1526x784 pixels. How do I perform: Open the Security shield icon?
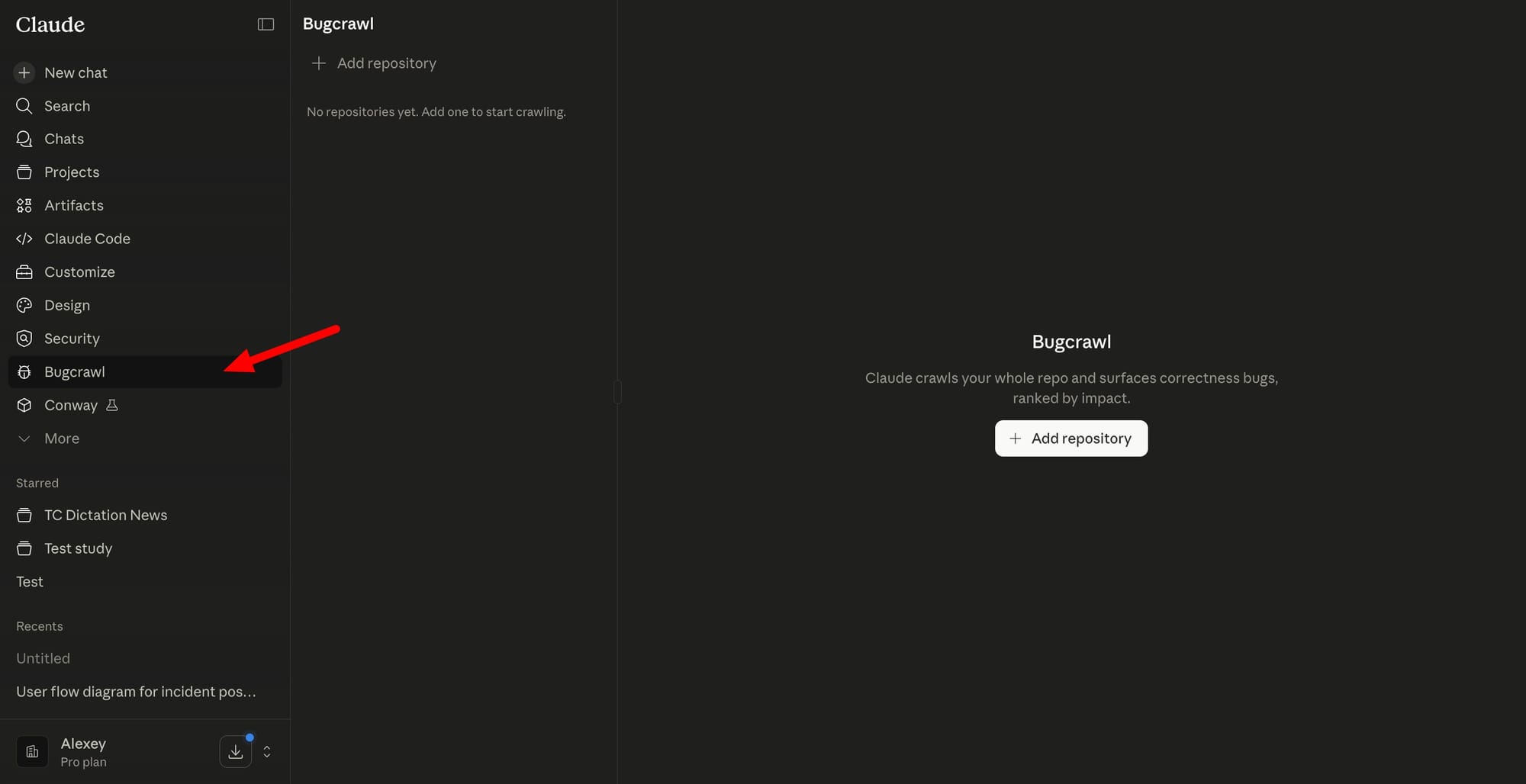pos(24,339)
